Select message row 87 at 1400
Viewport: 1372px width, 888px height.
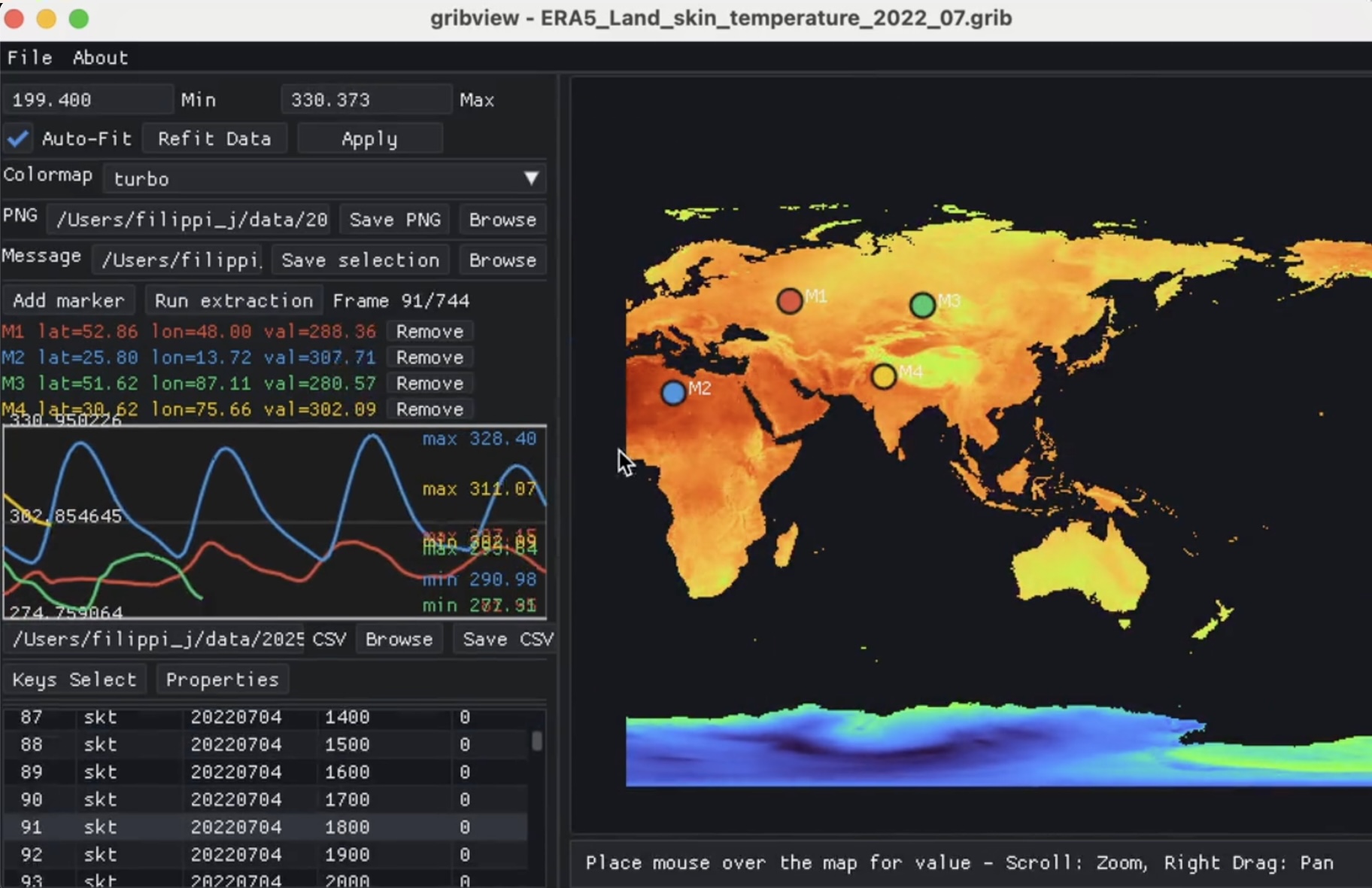(x=265, y=717)
